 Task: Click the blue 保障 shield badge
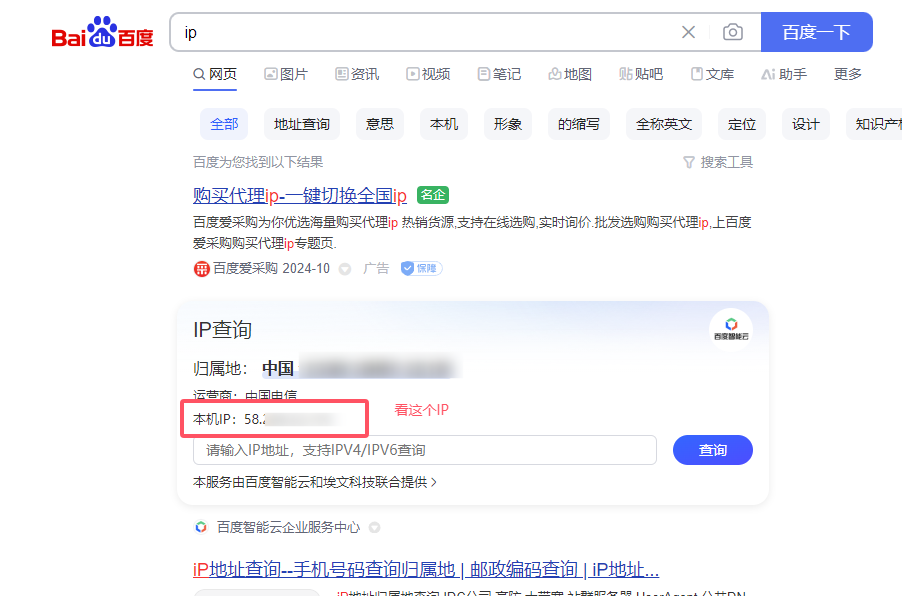pos(422,269)
